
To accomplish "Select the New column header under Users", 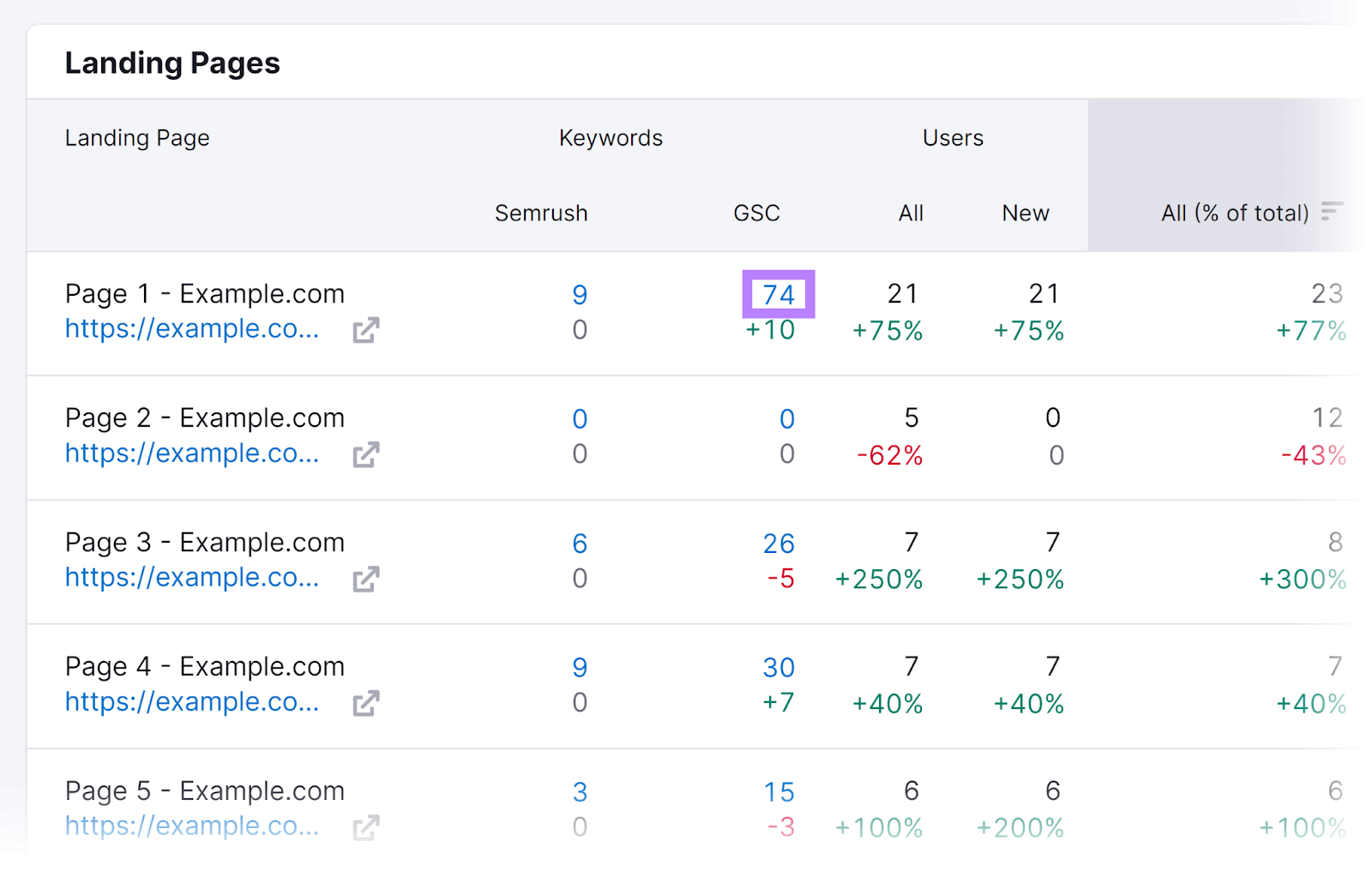I will [1025, 213].
